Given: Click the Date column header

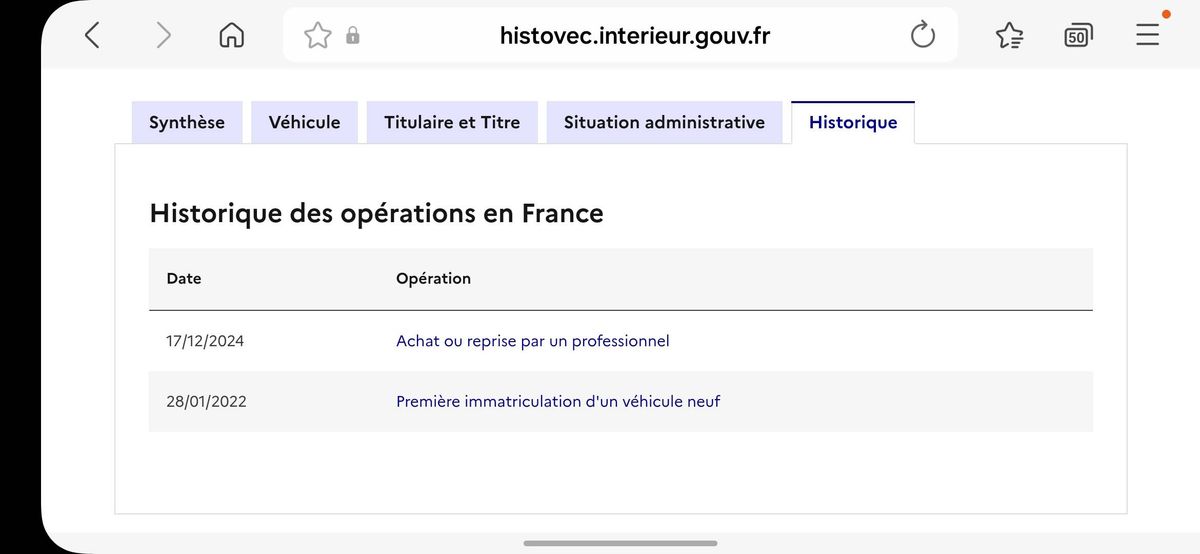Looking at the screenshot, I should click(x=184, y=278).
